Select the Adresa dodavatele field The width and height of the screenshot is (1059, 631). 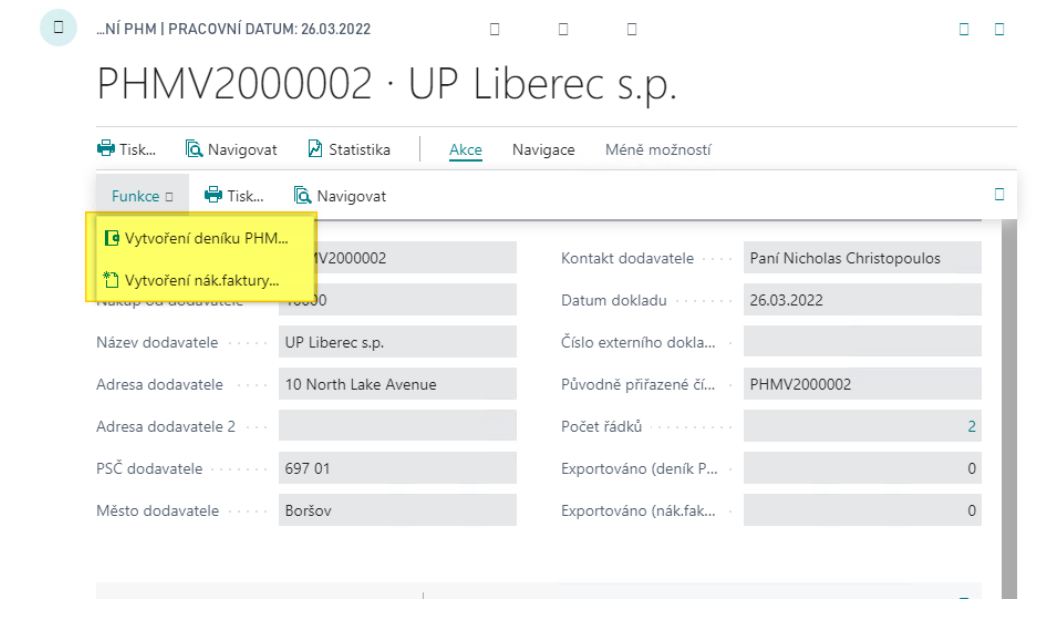coord(397,384)
